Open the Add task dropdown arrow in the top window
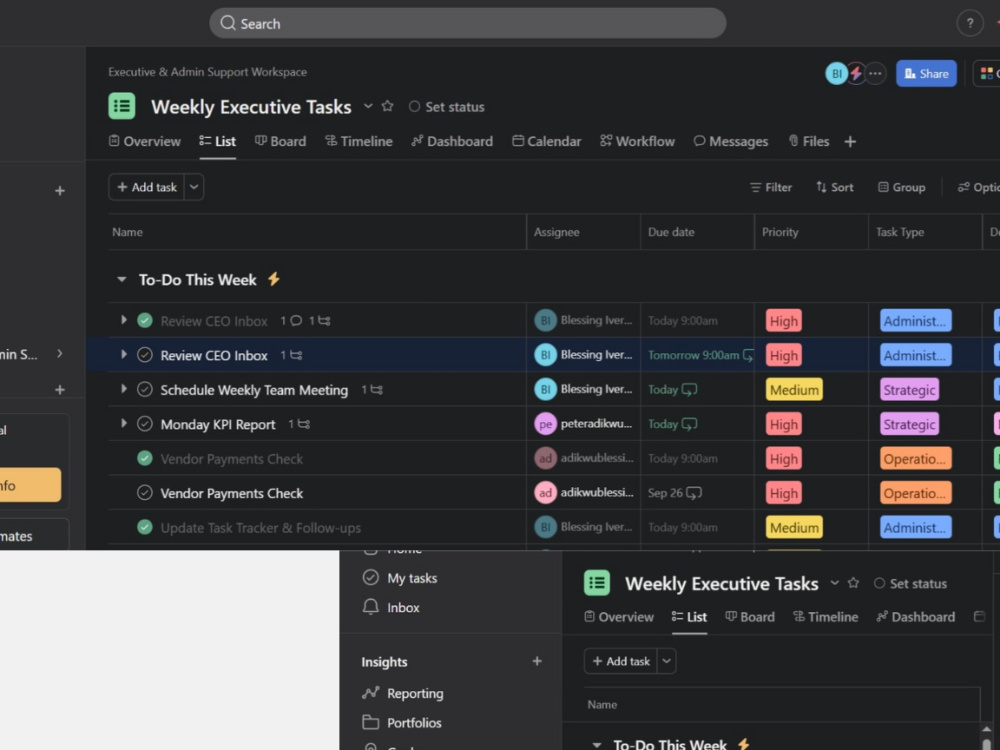The image size is (1000, 750). [x=194, y=187]
